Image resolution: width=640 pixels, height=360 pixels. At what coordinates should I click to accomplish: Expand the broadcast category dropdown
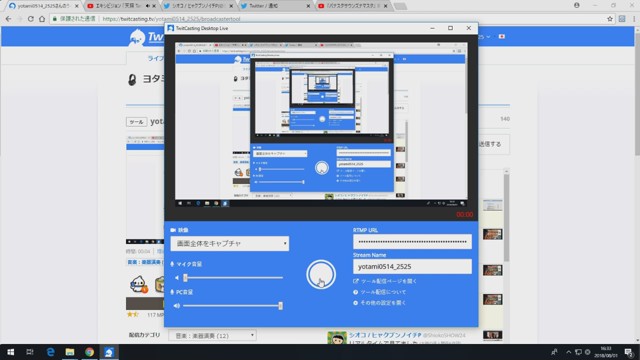point(212,336)
